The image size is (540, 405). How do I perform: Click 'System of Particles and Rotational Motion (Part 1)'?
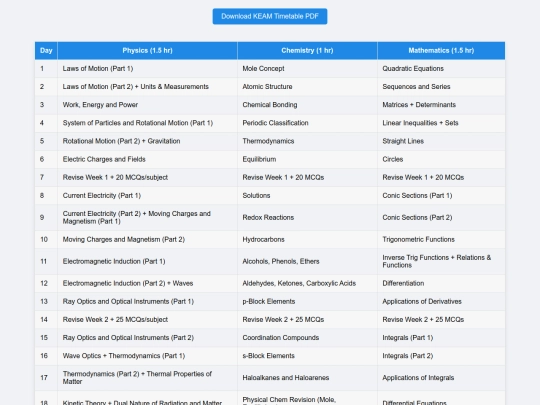tap(147, 123)
